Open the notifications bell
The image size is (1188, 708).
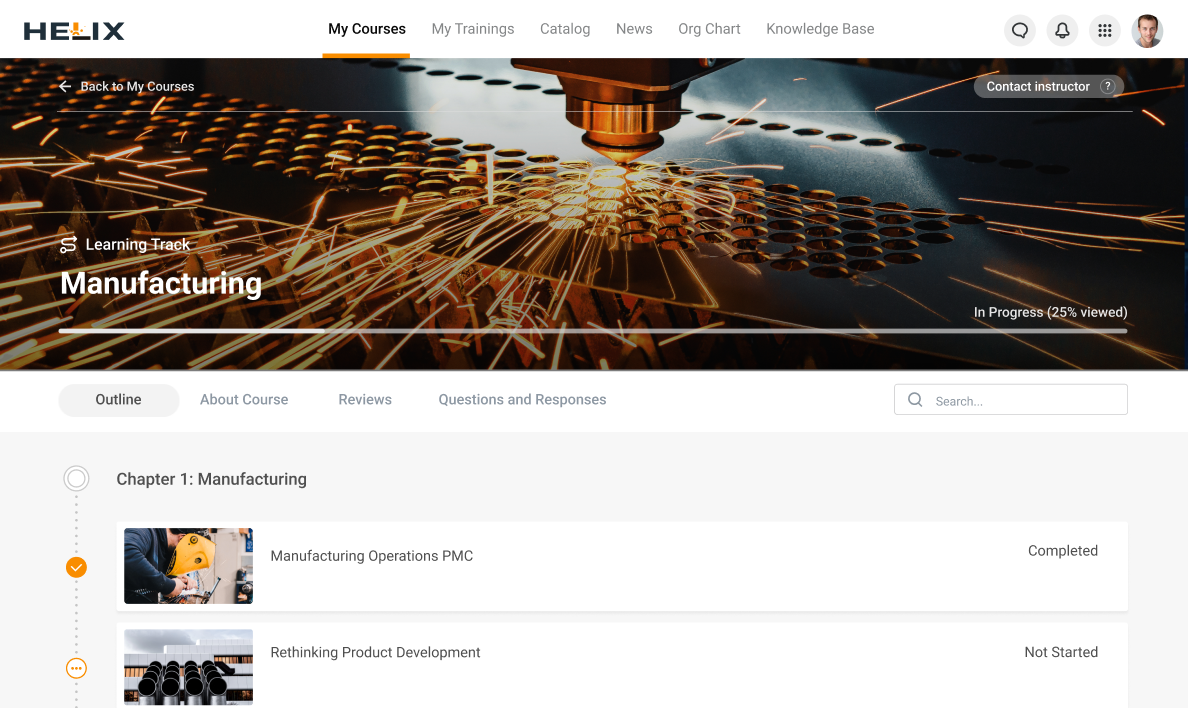coord(1062,30)
